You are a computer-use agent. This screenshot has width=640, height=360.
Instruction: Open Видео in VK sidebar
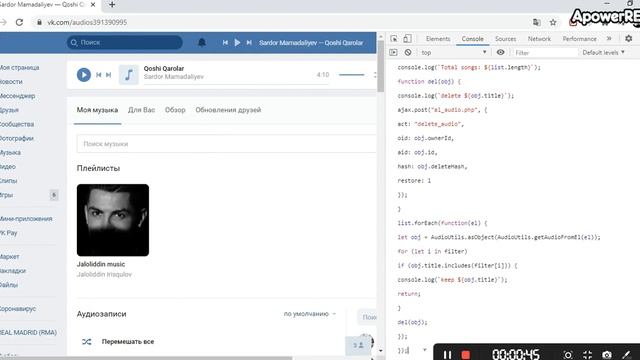[x=8, y=167]
